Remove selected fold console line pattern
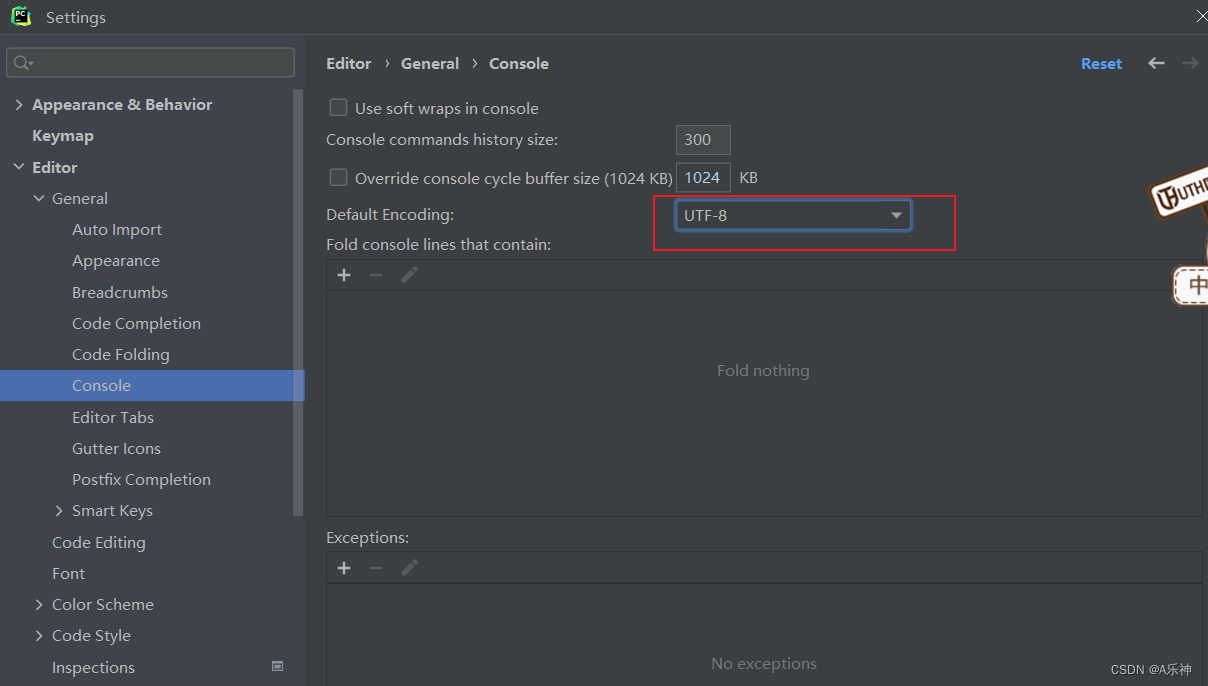This screenshot has width=1208, height=686. 376,275
